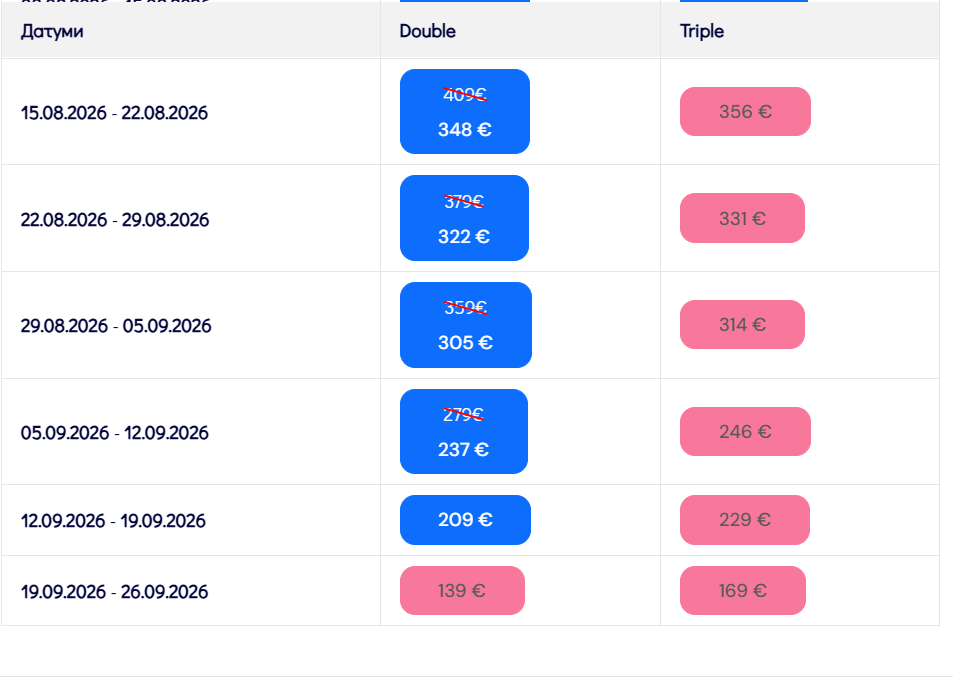Select the 229 € Triple price button
Image resolution: width=953 pixels, height=684 pixels.
point(744,520)
